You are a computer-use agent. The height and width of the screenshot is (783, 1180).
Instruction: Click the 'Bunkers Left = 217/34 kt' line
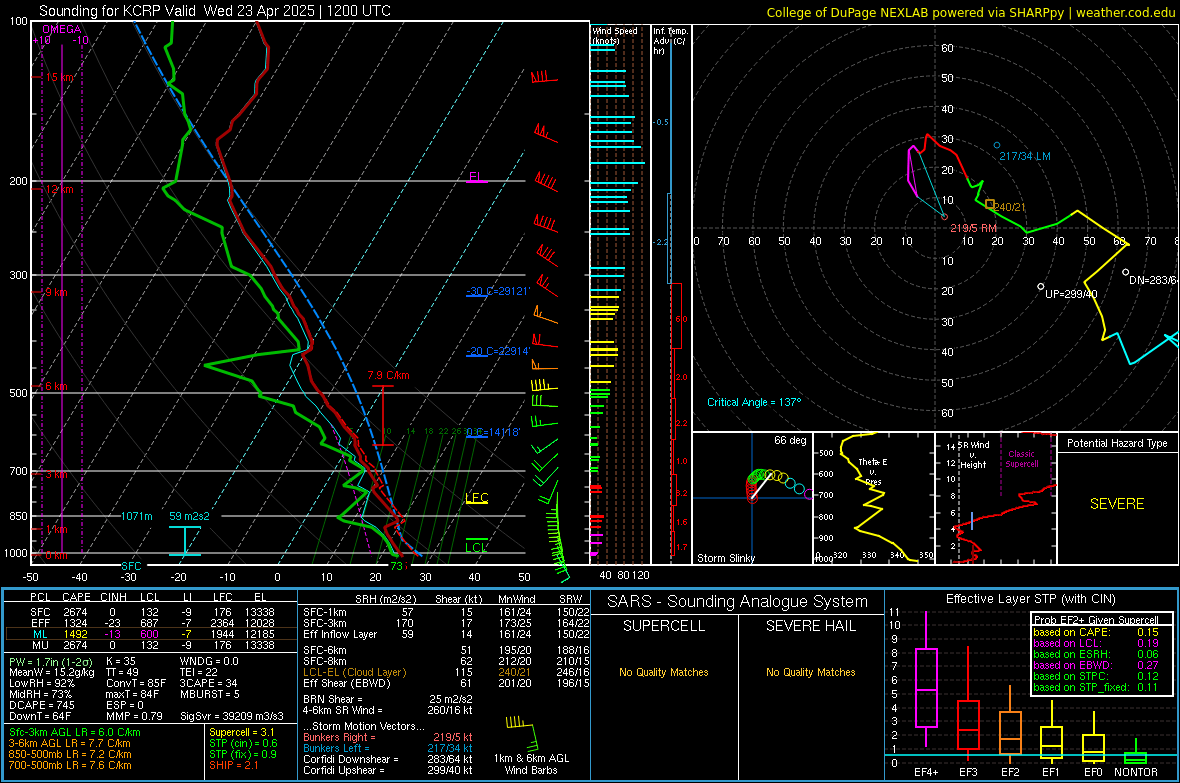388,748
